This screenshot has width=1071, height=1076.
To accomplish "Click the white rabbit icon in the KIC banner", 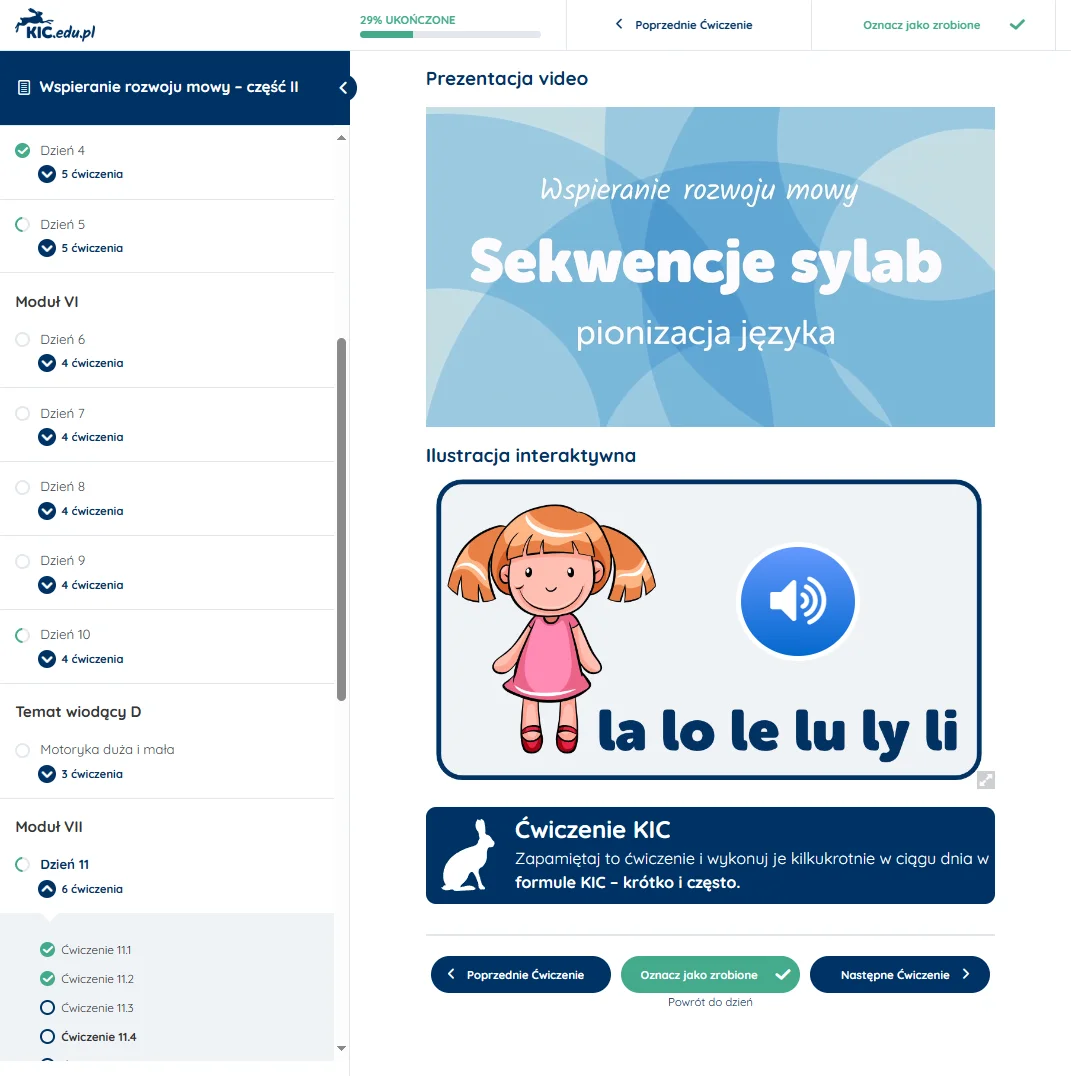I will tap(466, 856).
